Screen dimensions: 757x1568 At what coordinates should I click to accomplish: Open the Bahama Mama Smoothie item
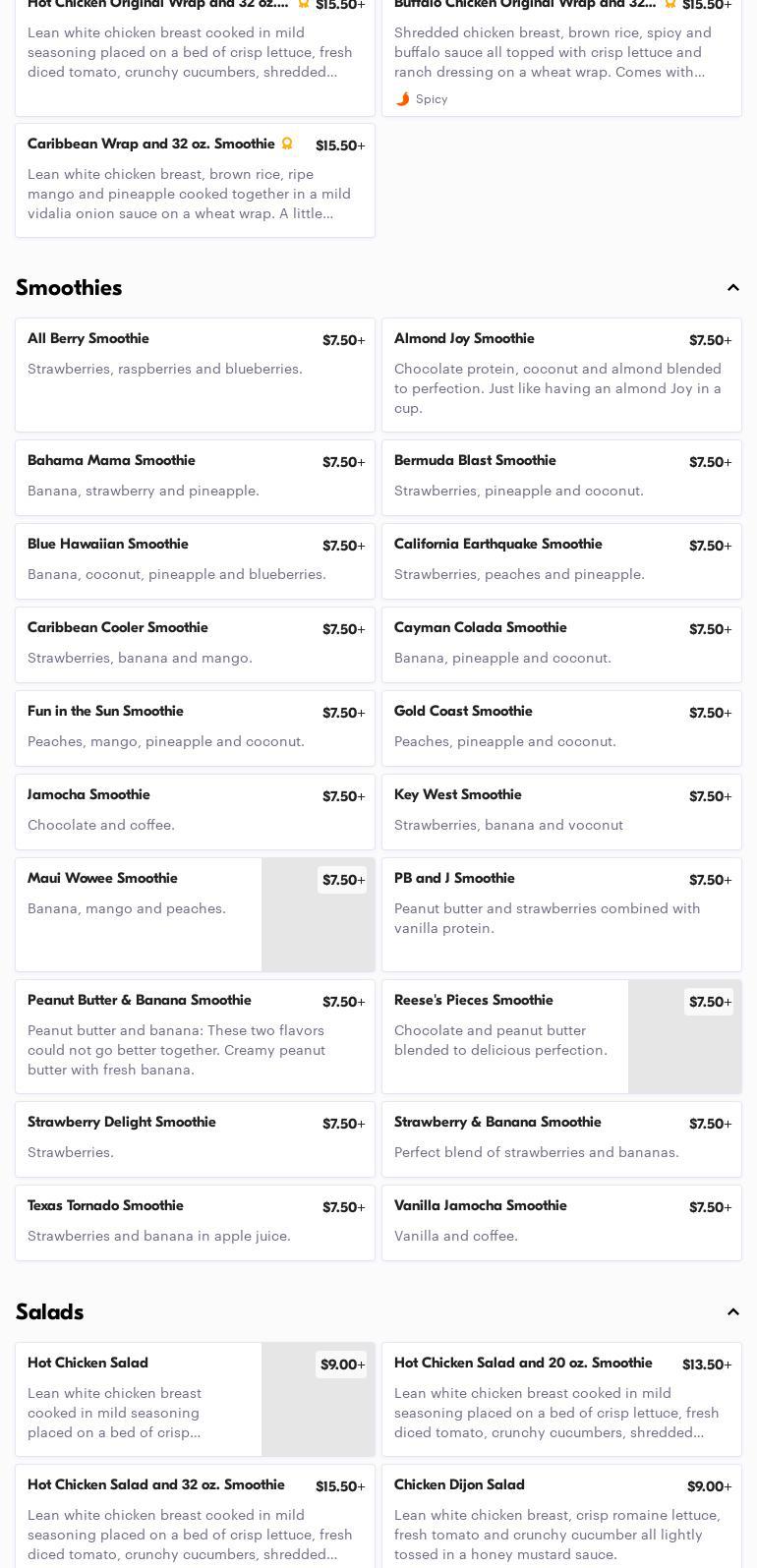(x=195, y=478)
